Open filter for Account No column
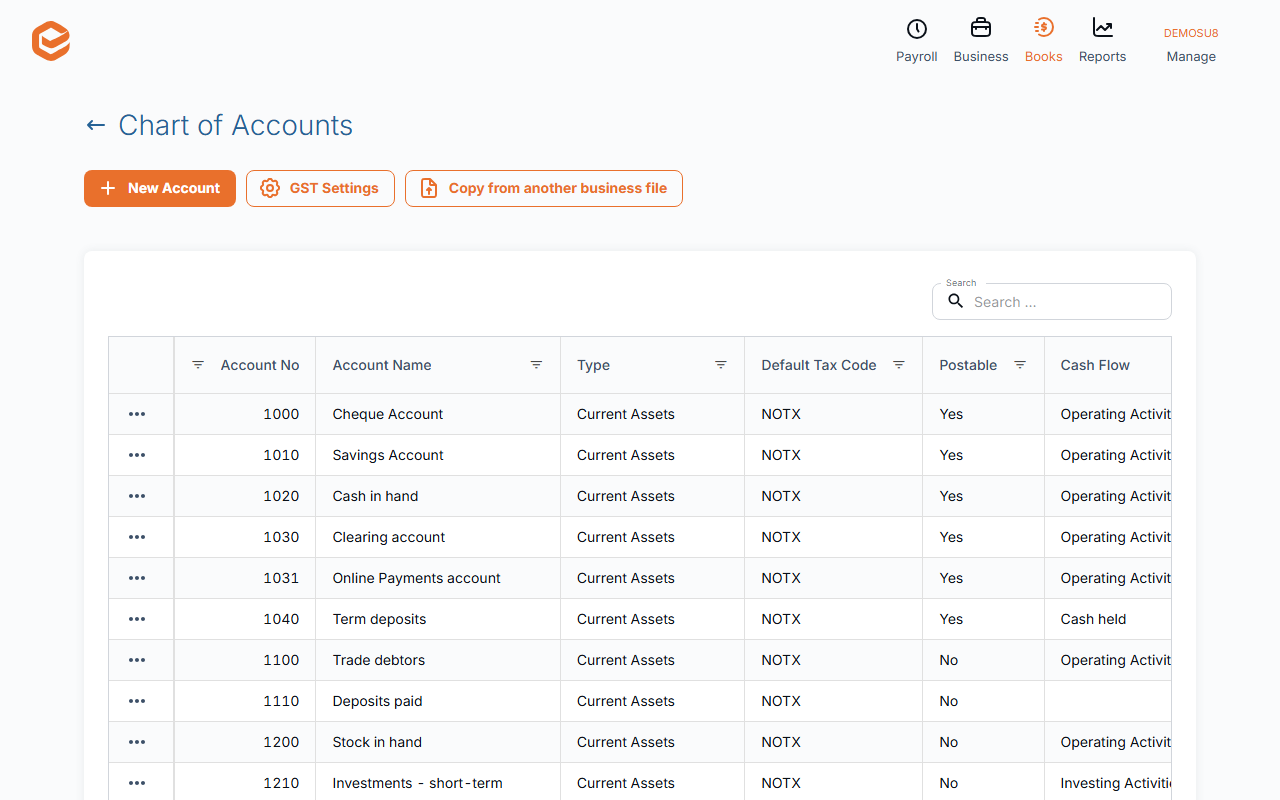1280x800 pixels. click(198, 365)
